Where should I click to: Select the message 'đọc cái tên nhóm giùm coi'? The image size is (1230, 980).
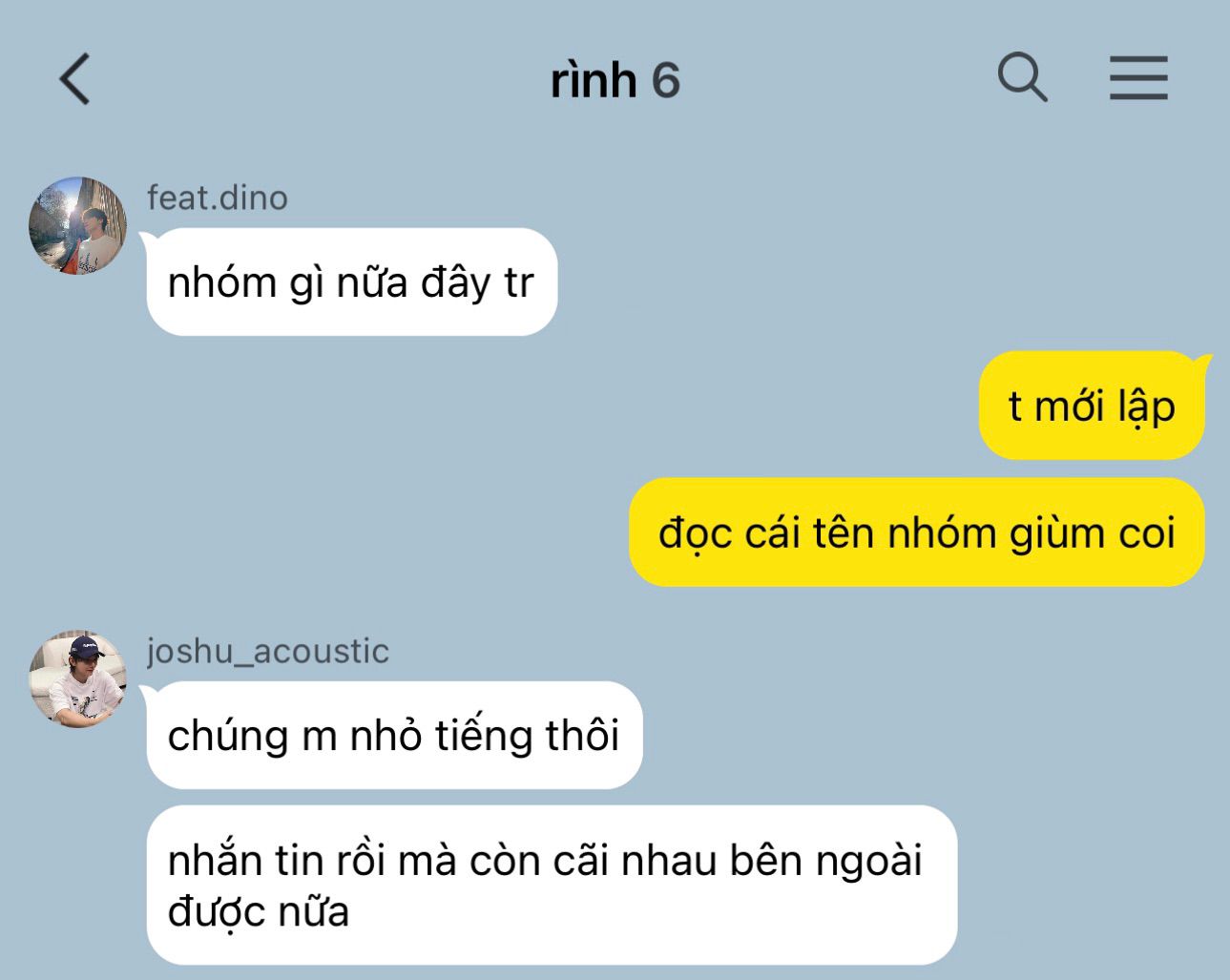pos(916,532)
